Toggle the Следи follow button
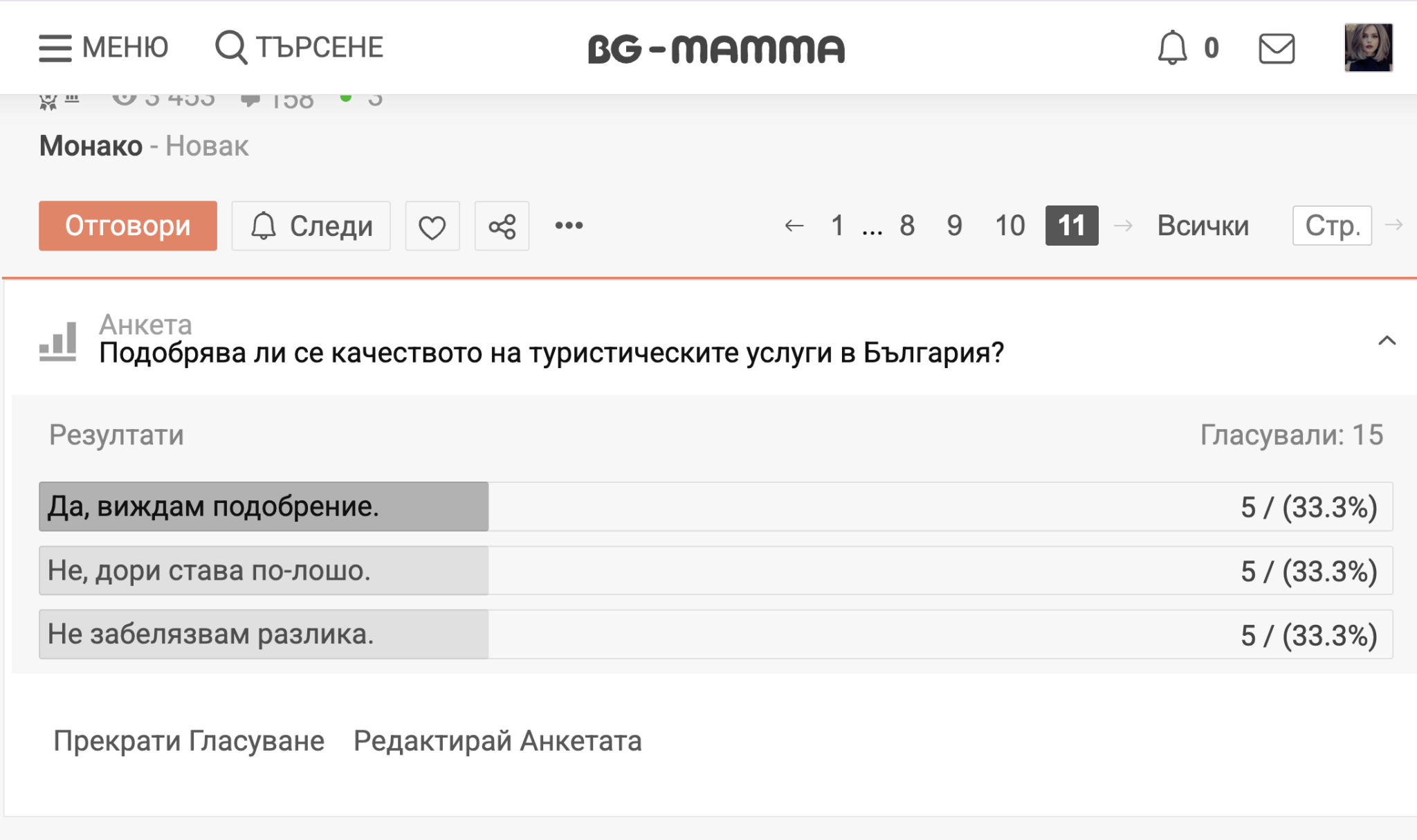 tap(311, 226)
